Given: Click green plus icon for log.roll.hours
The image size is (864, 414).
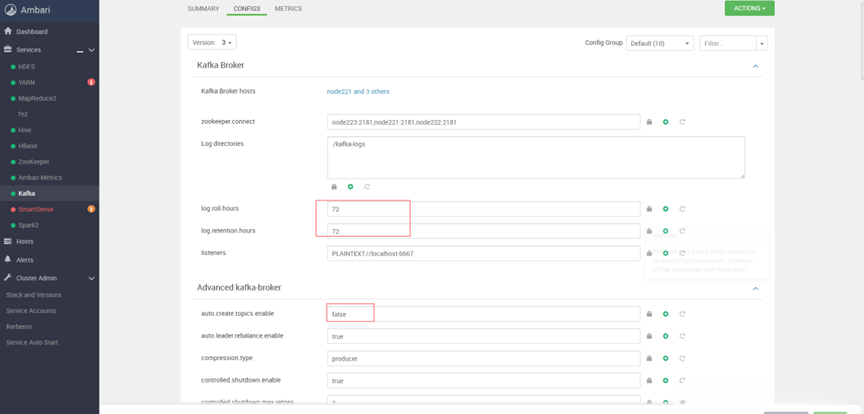Looking at the screenshot, I should (x=666, y=209).
